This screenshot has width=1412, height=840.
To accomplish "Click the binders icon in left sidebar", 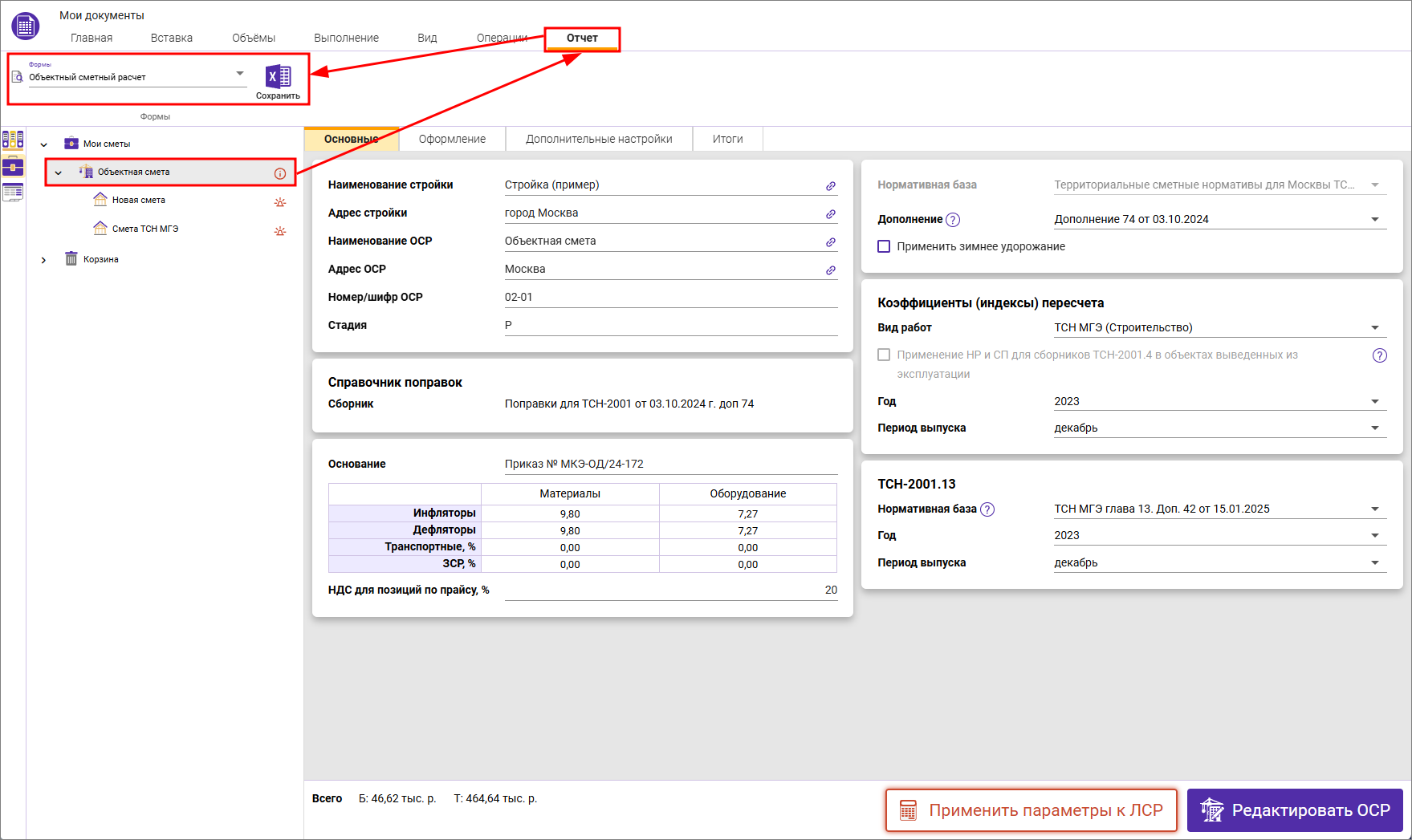I will [x=13, y=140].
